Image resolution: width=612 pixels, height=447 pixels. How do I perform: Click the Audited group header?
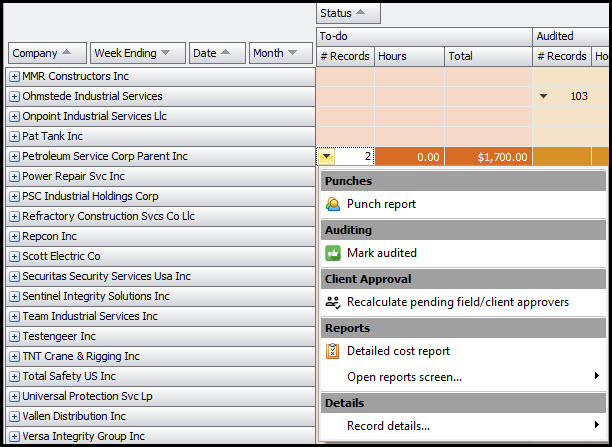pyautogui.click(x=571, y=36)
